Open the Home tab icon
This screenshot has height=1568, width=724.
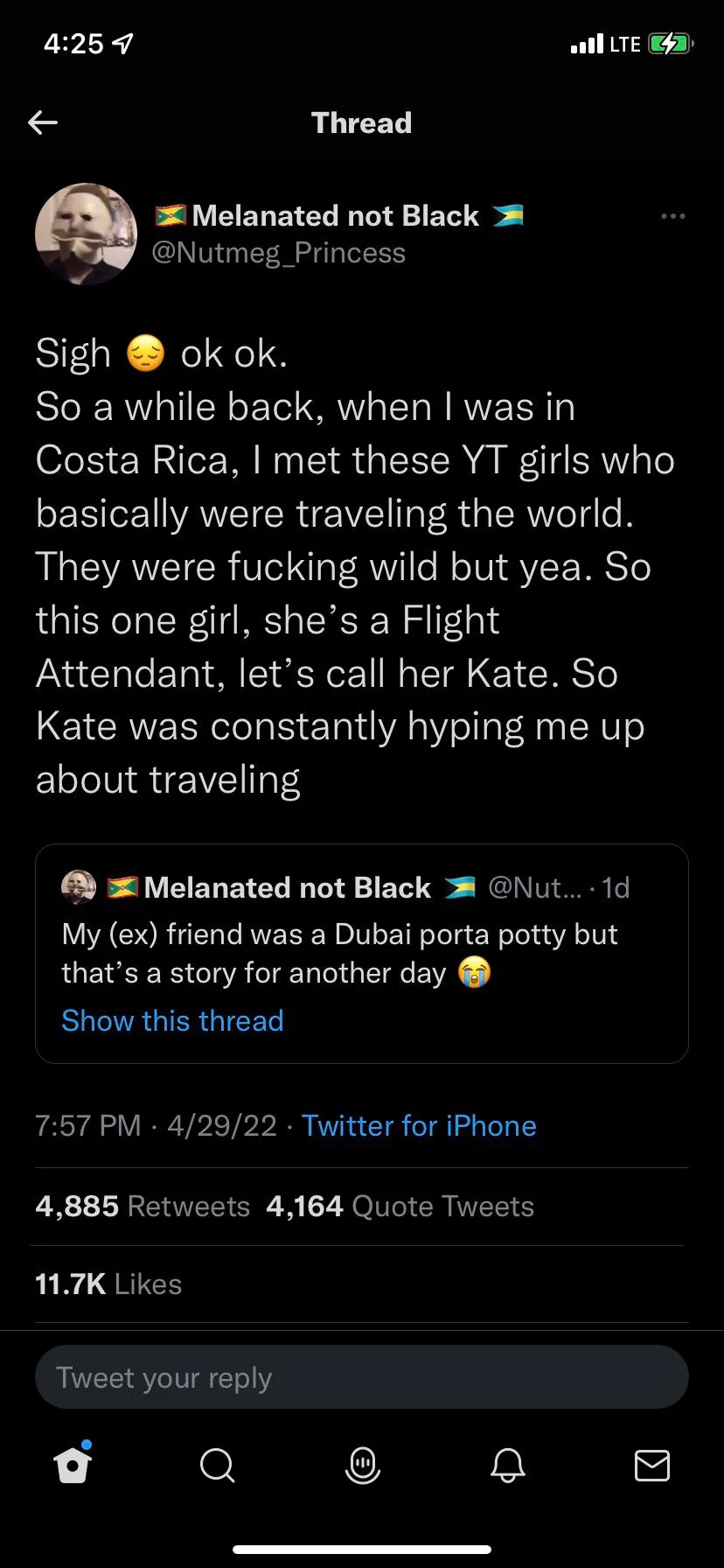[73, 1465]
